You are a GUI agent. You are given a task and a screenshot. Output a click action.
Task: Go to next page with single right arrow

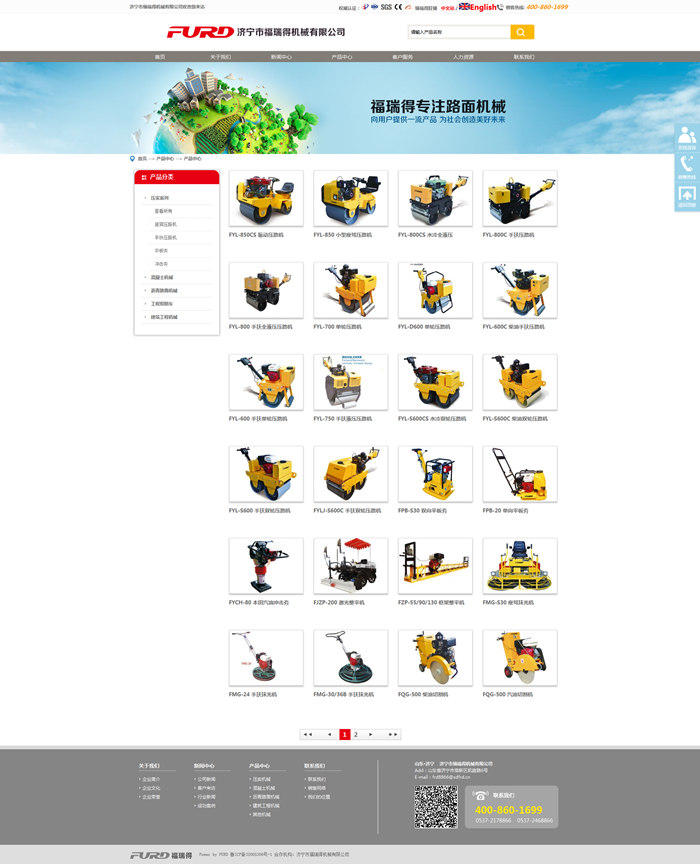coord(370,735)
